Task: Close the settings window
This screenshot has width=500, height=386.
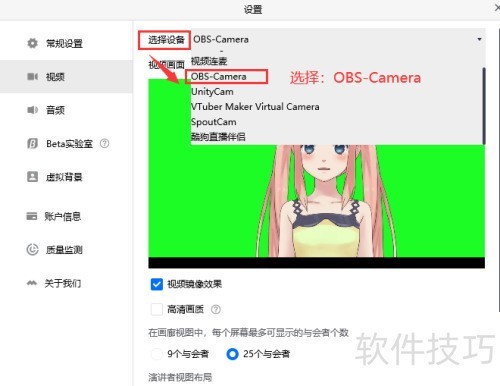Action: coord(497,9)
